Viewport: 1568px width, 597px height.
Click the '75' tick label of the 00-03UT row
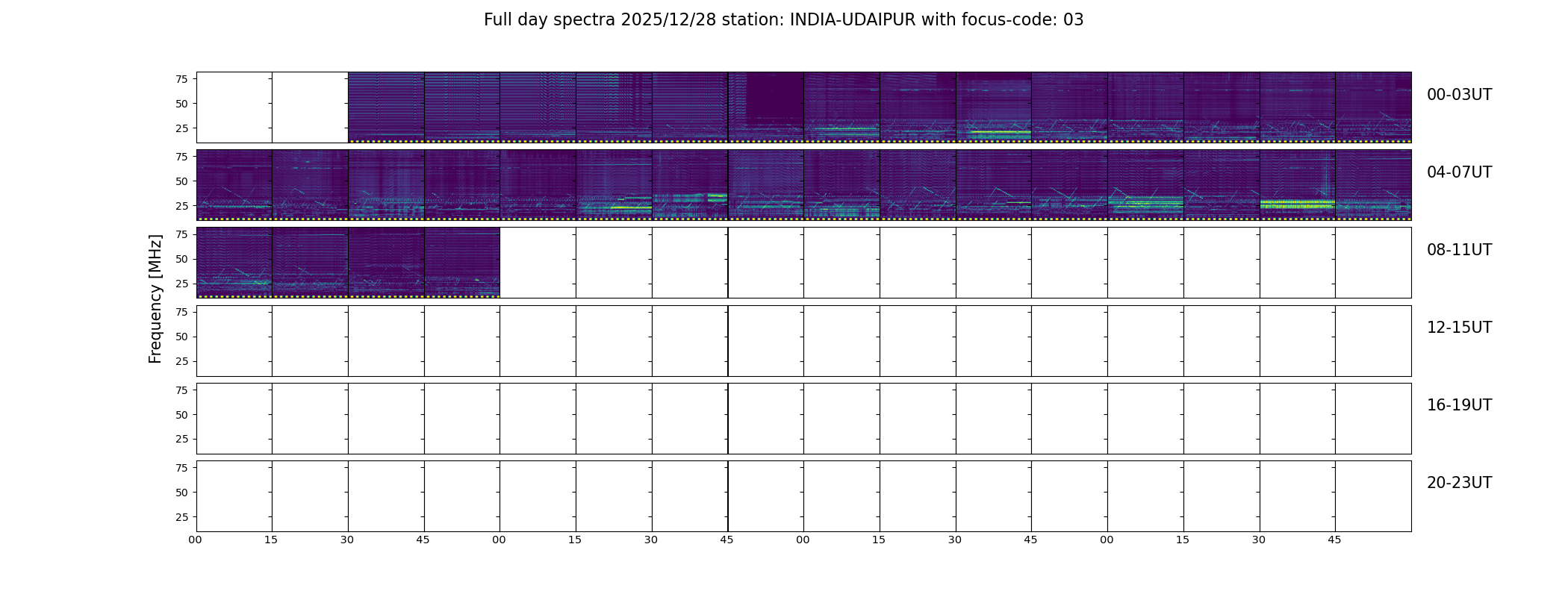point(181,79)
